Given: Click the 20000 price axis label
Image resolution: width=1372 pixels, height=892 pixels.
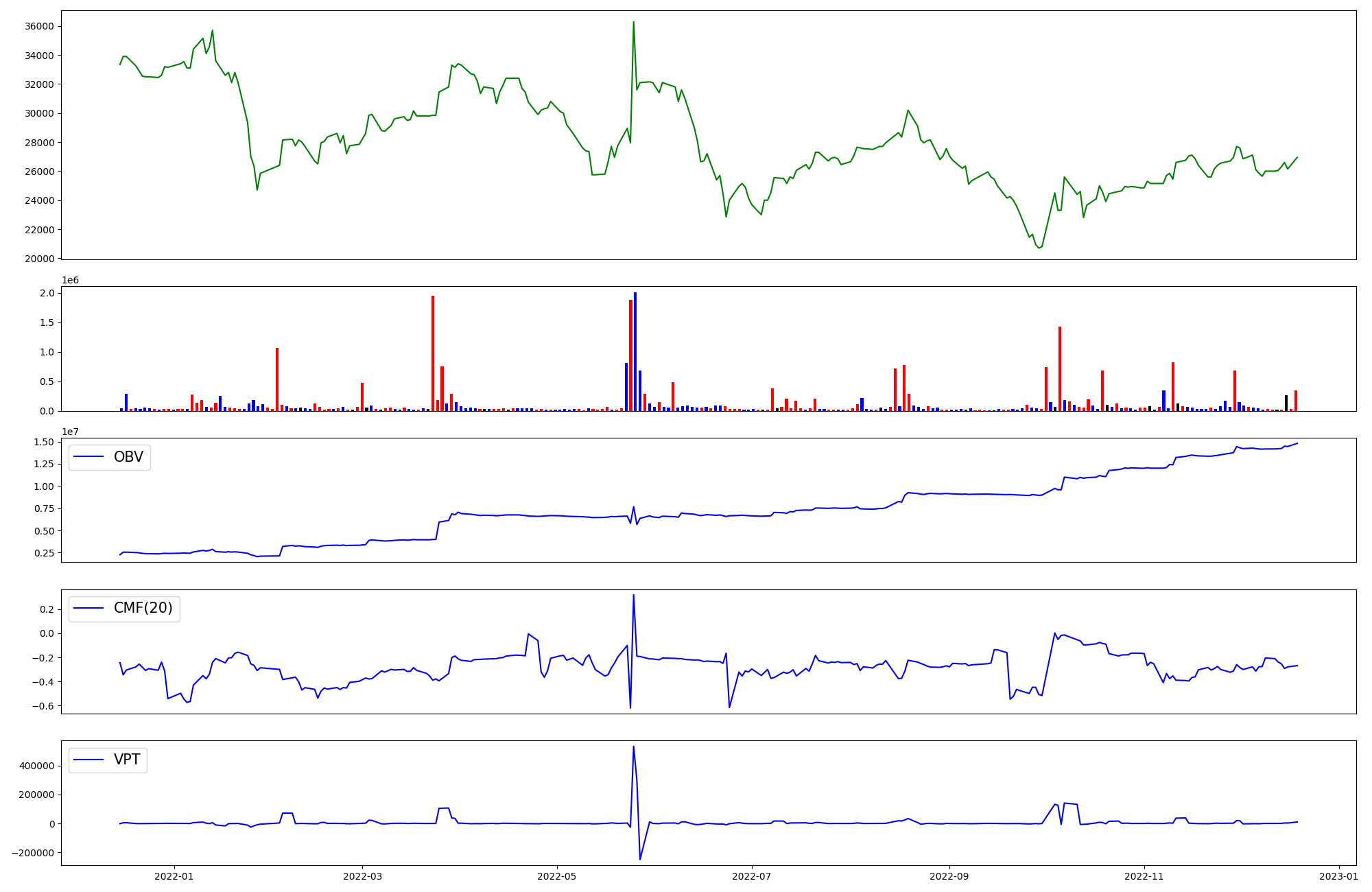Looking at the screenshot, I should [39, 259].
